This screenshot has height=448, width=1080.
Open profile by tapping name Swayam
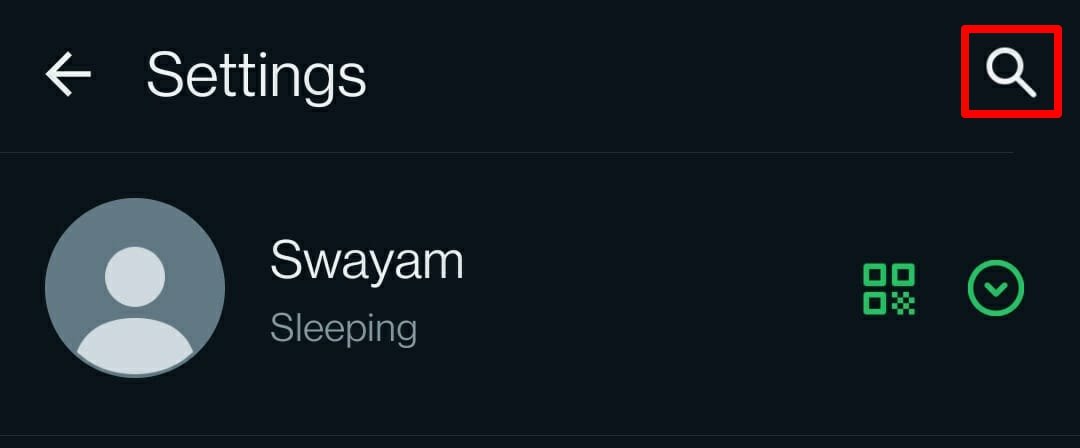(x=367, y=261)
